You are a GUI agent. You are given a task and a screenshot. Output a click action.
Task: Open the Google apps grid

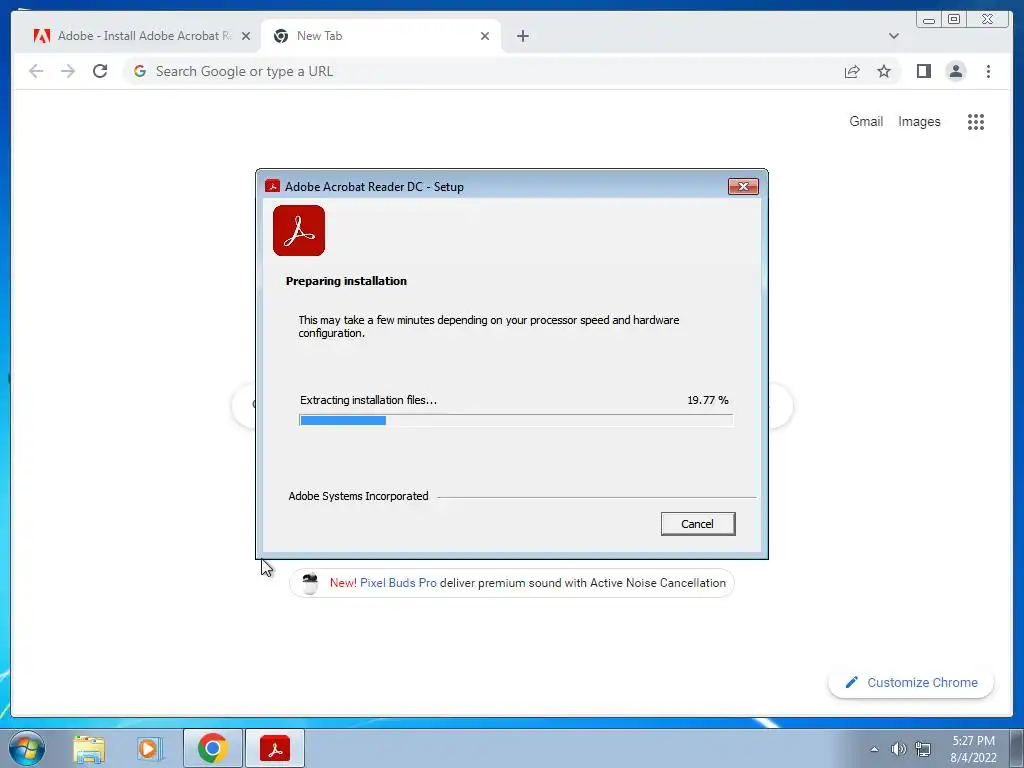click(x=976, y=121)
